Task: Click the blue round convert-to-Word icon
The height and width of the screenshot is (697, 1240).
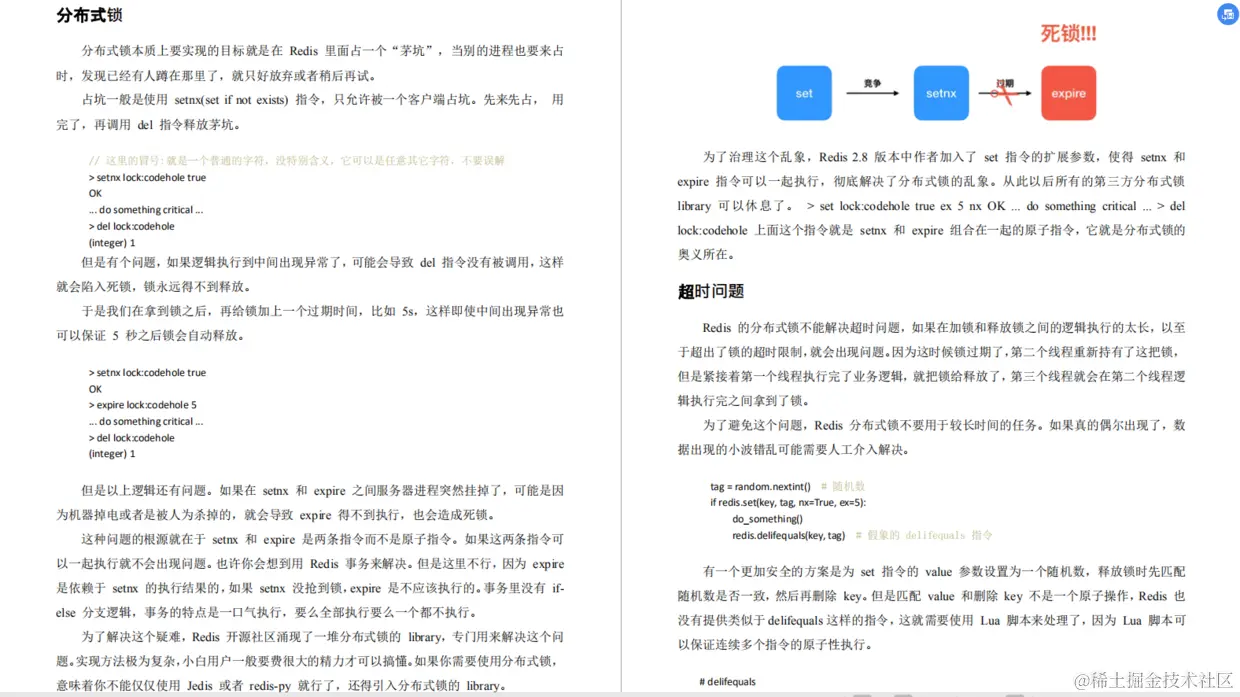Action: click(1227, 14)
